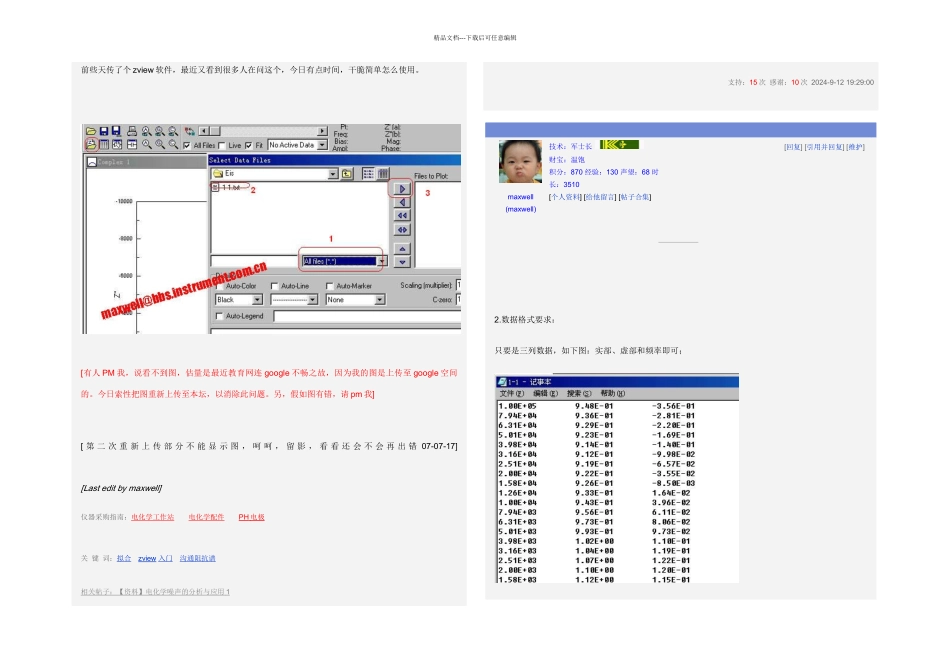Open the 电化学工作站 link
The image size is (950, 672).
[x=153, y=517]
